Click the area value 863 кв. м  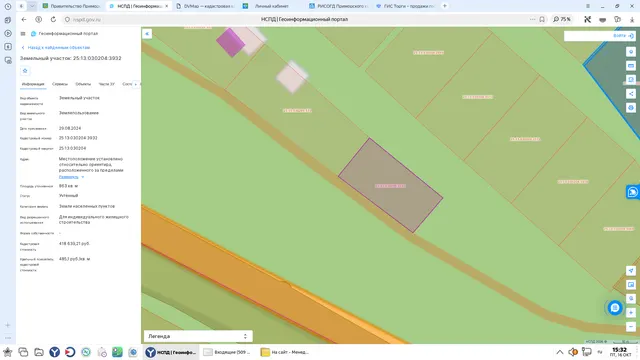point(69,186)
